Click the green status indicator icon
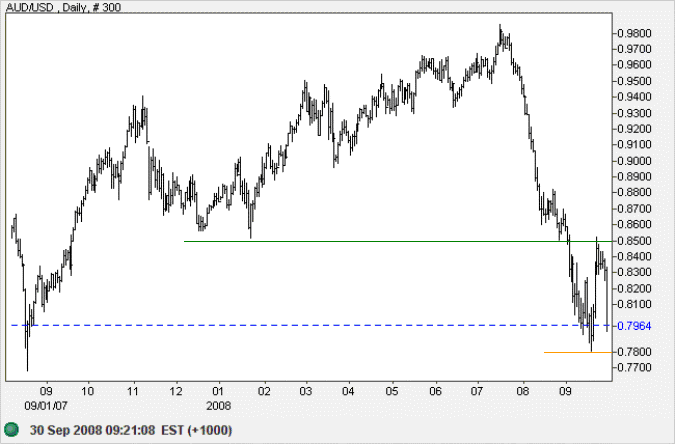This screenshot has height=444, width=675. [11, 430]
